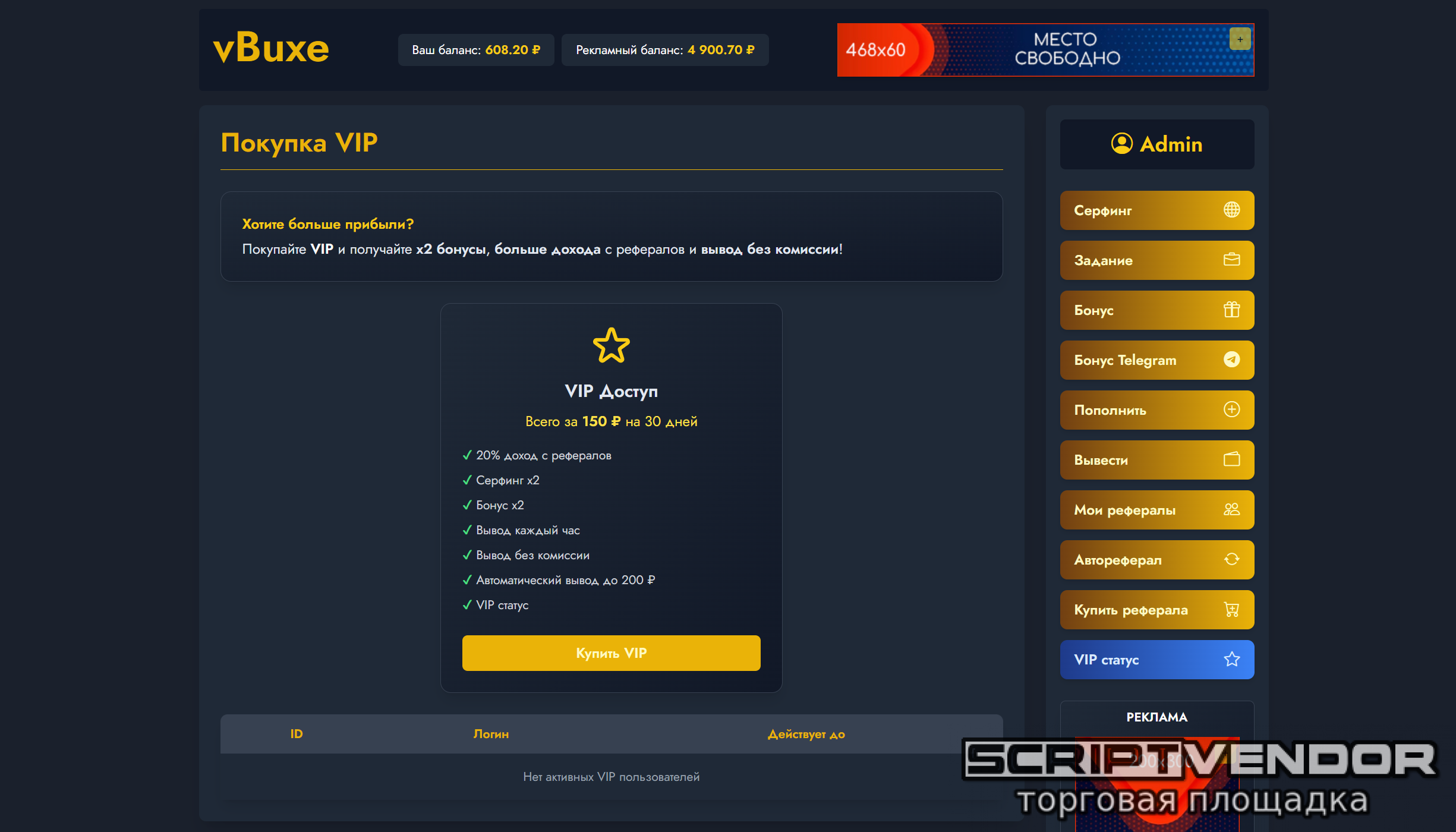Click the plus icon on the banner
The height and width of the screenshot is (832, 1456).
click(x=1240, y=39)
